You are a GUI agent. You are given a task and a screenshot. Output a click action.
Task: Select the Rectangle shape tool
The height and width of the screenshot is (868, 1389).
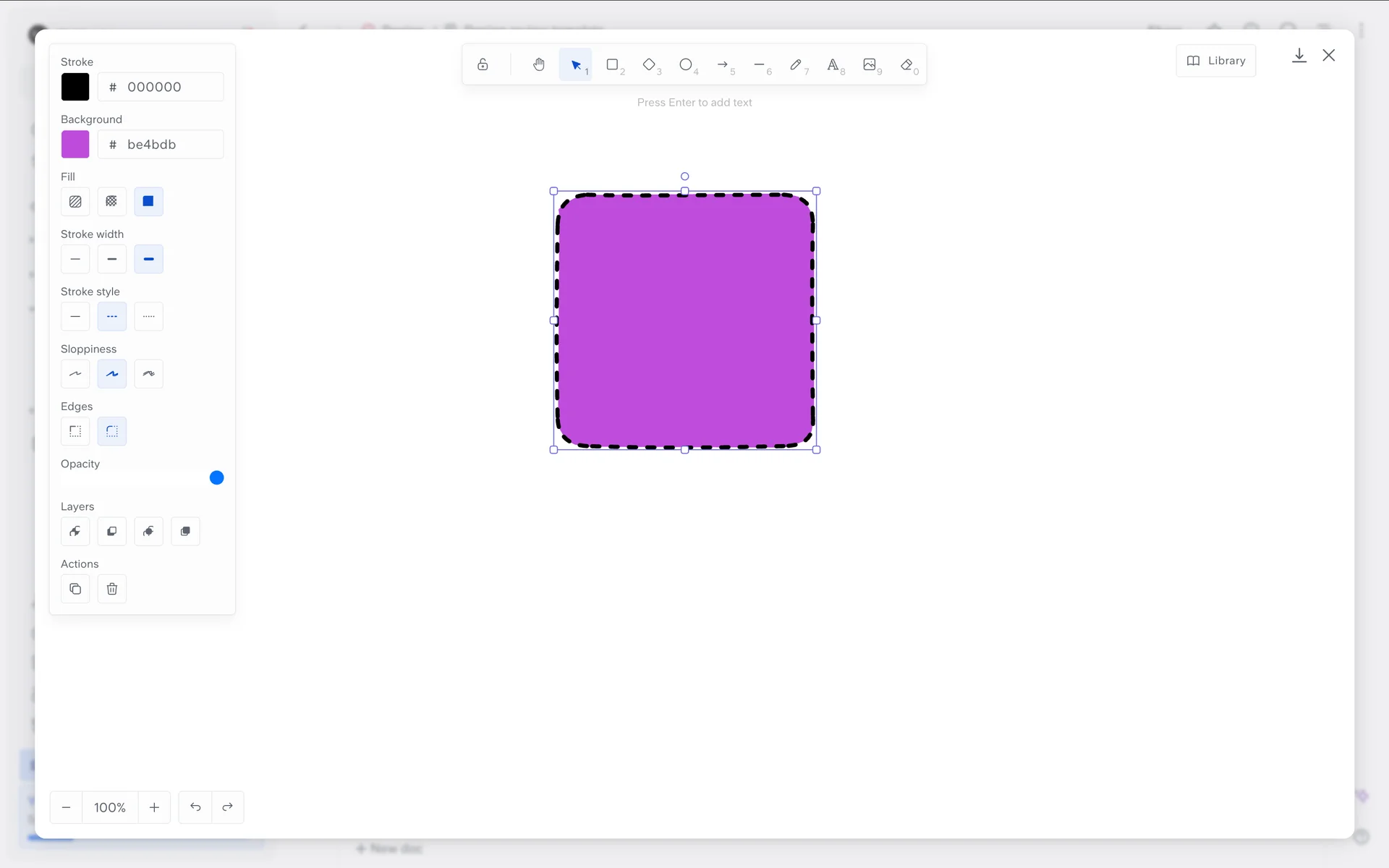613,65
